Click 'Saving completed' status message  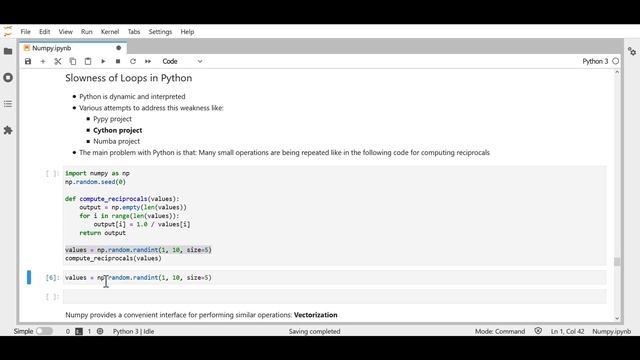[x=314, y=331]
